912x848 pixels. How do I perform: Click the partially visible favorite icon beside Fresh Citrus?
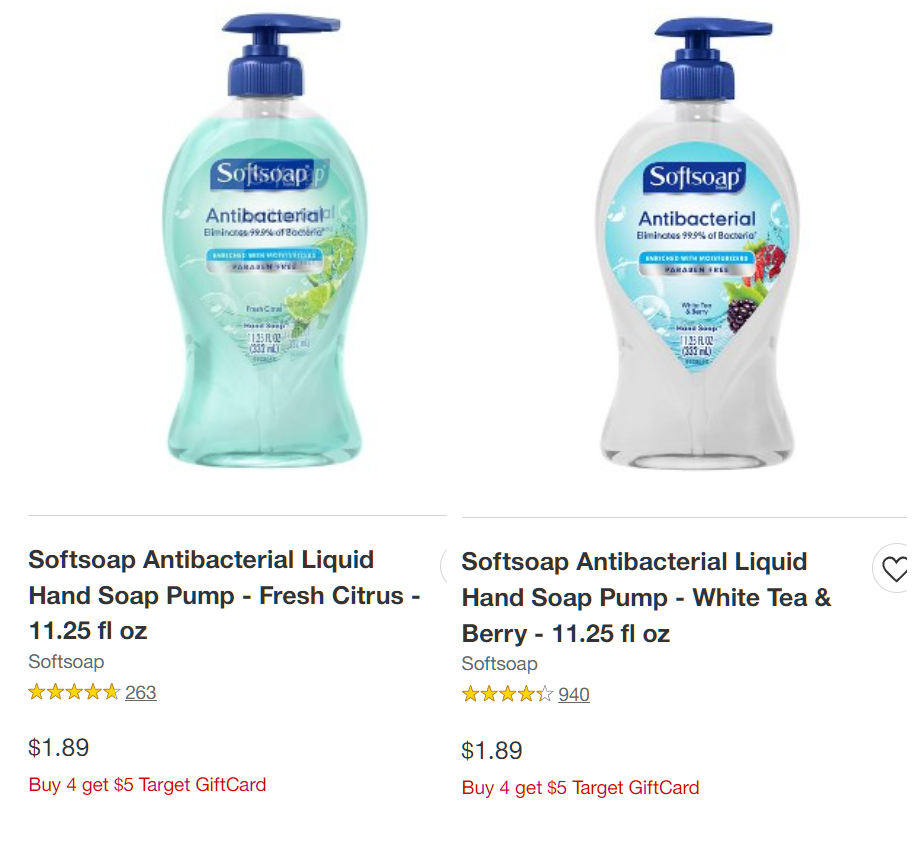coord(444,565)
